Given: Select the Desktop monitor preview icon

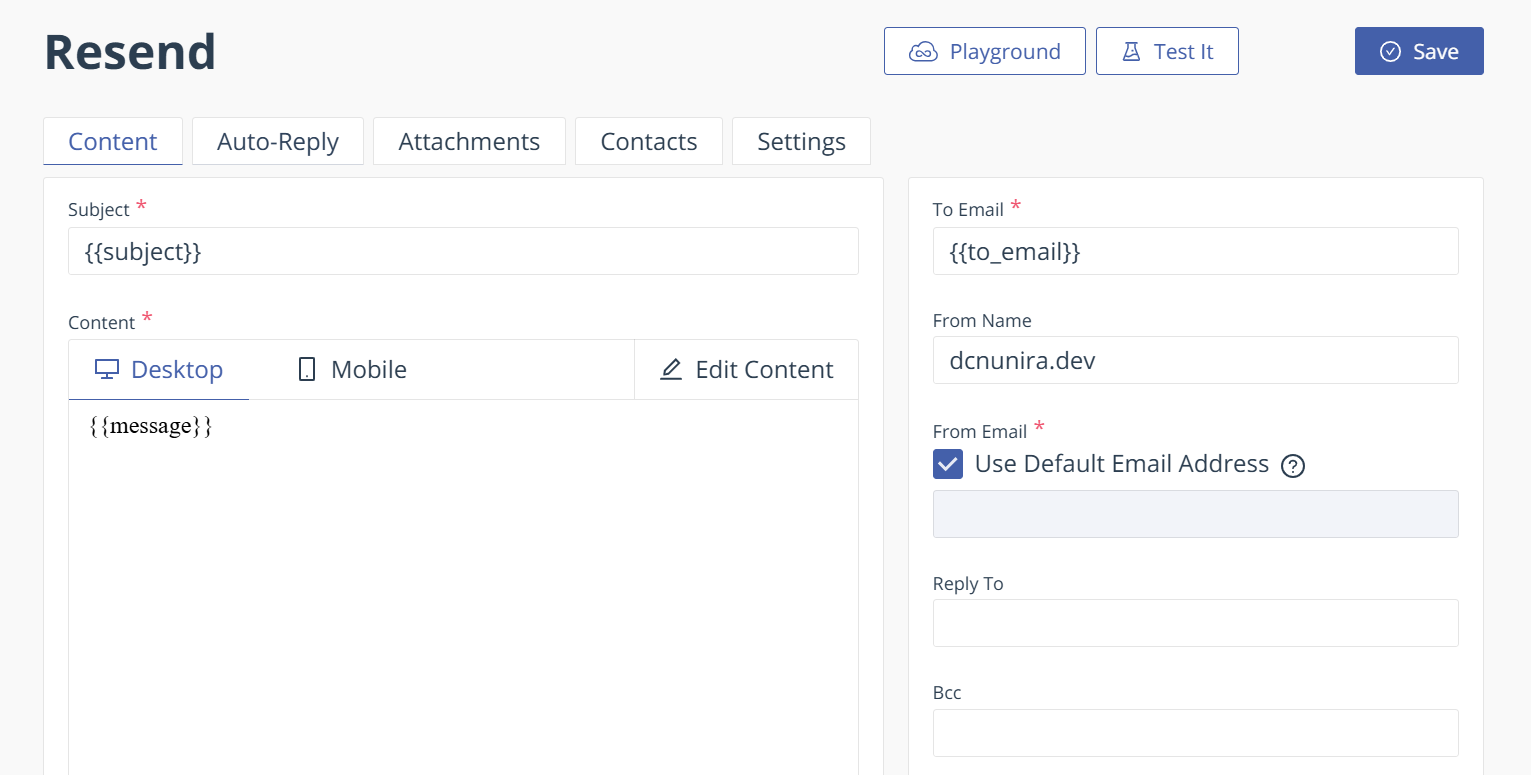Looking at the screenshot, I should tap(106, 370).
